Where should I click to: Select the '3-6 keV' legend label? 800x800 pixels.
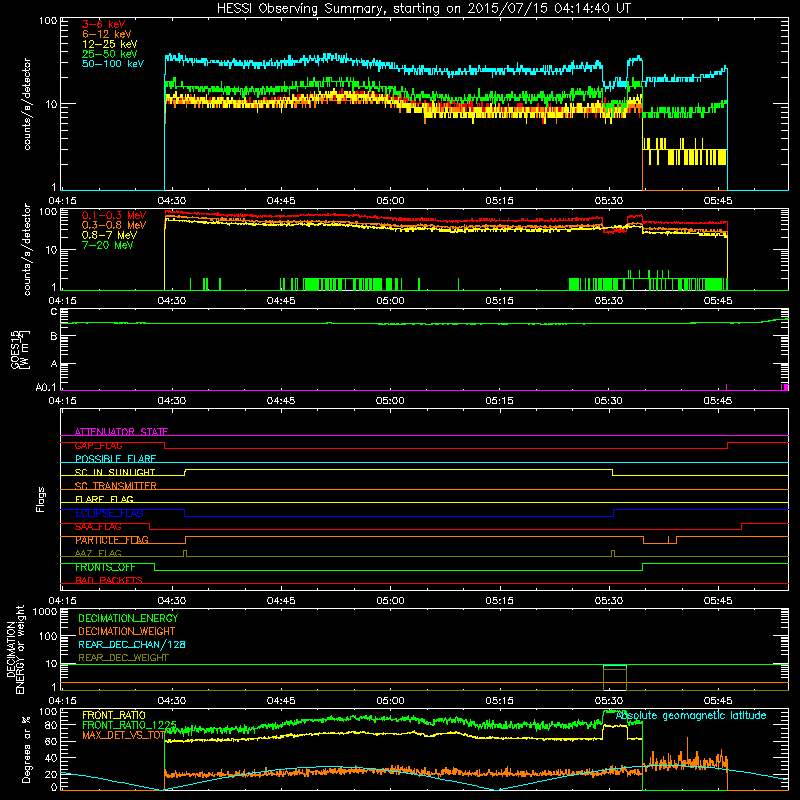pos(104,24)
